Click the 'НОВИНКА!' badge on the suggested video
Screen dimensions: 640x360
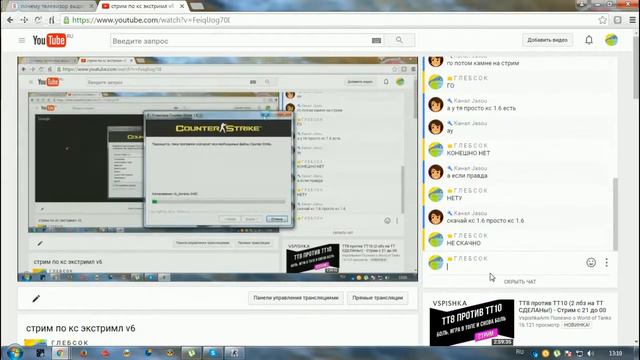(577, 325)
